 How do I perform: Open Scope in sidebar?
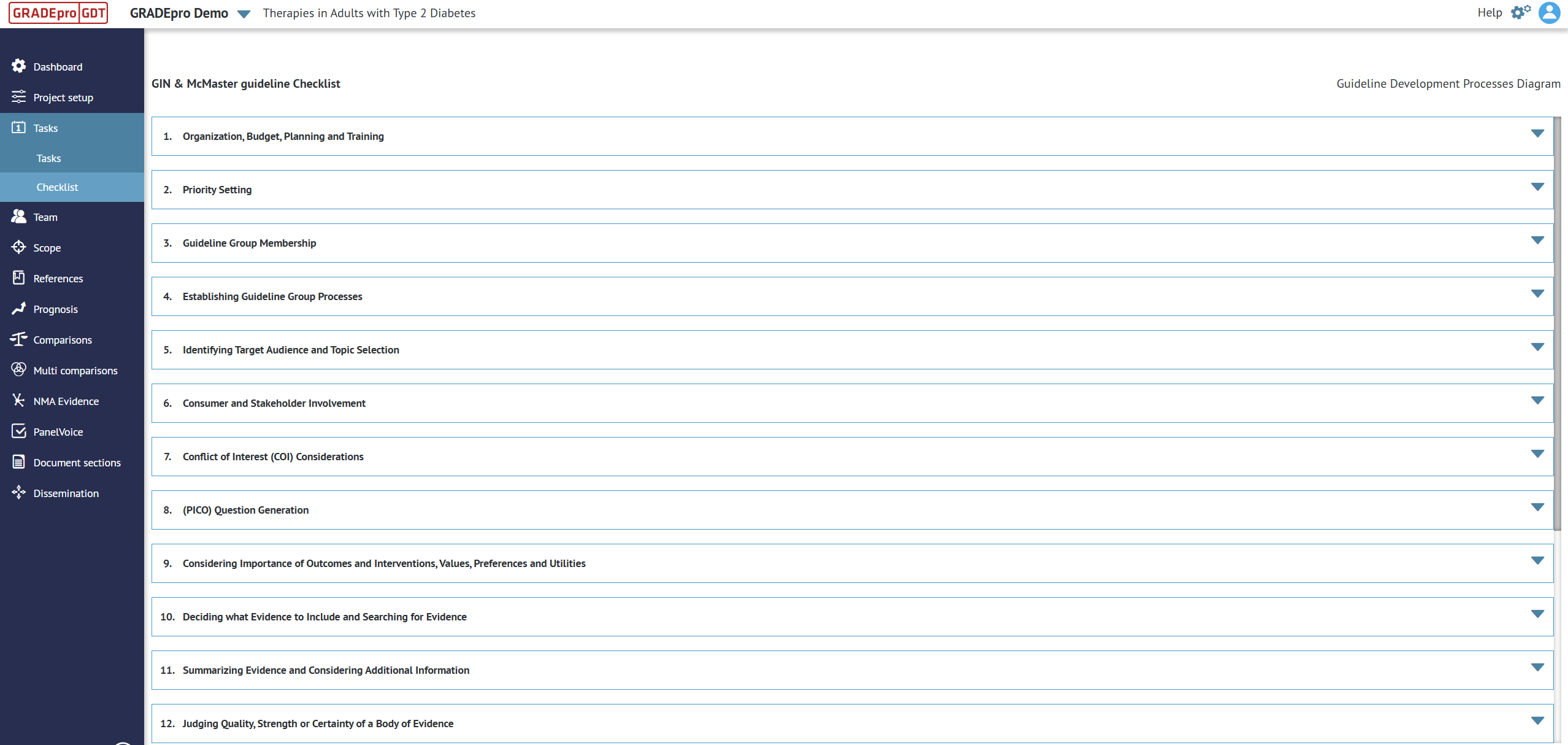click(x=47, y=248)
